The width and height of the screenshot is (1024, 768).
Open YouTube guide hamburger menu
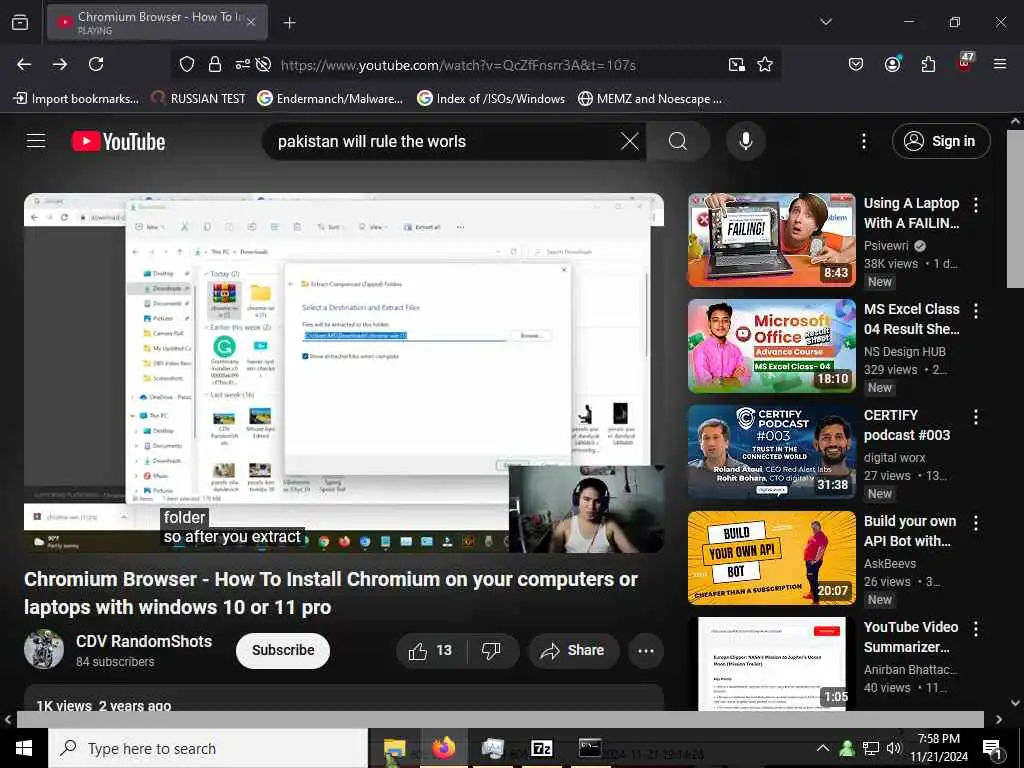point(36,141)
